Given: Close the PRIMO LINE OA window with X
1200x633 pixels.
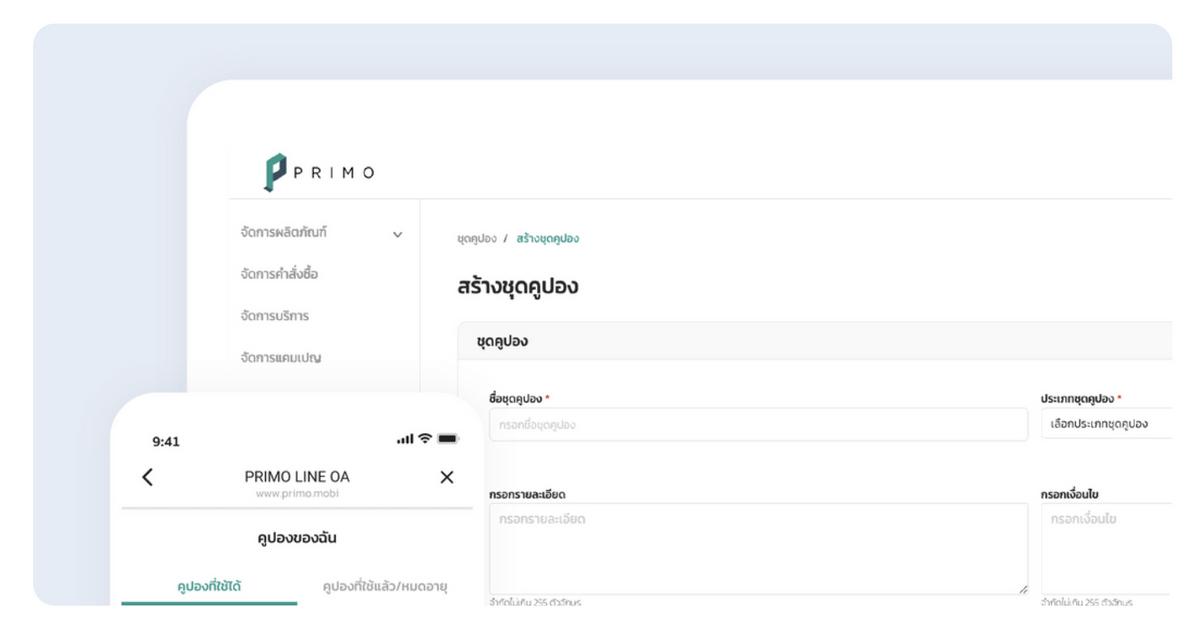Looking at the screenshot, I should [x=447, y=477].
